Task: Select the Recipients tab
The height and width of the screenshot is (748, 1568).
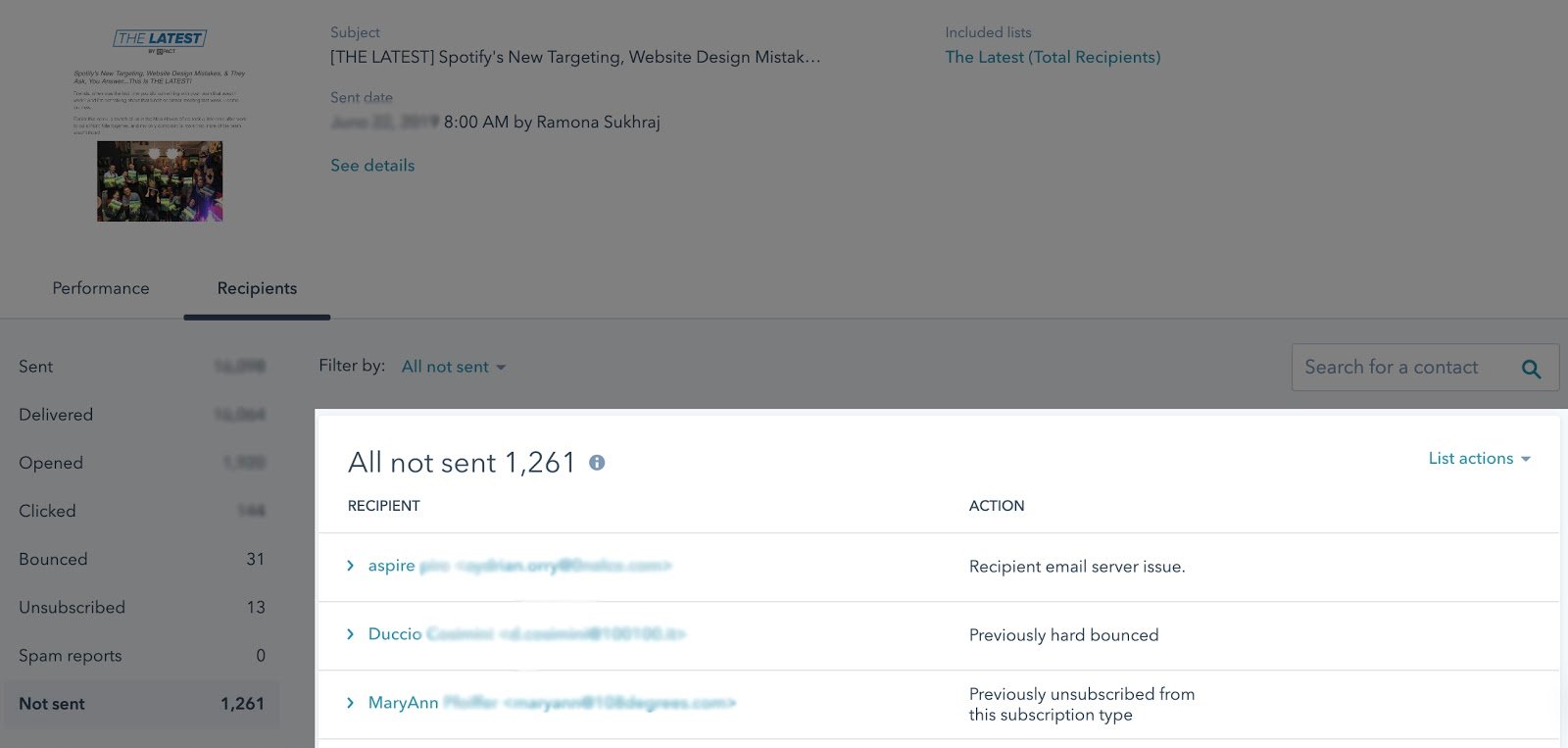Action: 257,288
